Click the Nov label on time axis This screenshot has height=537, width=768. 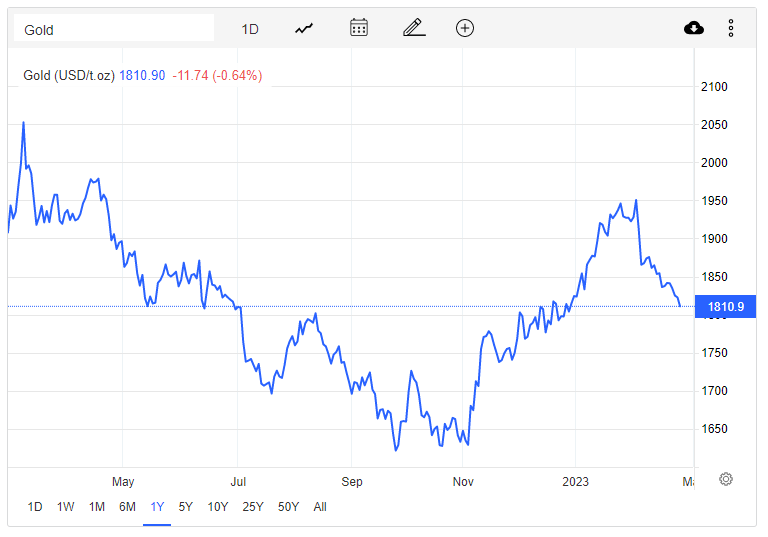click(x=463, y=482)
